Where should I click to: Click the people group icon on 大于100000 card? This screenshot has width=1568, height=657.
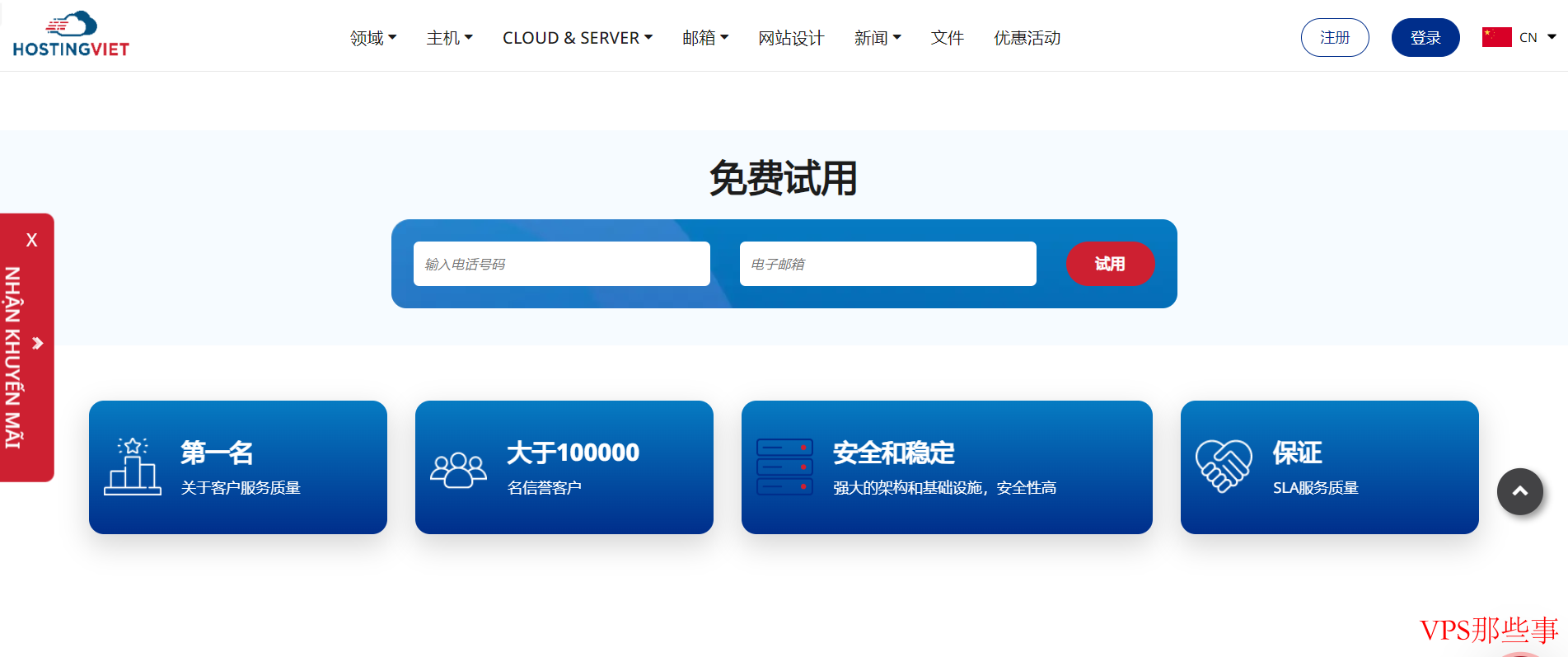[458, 470]
